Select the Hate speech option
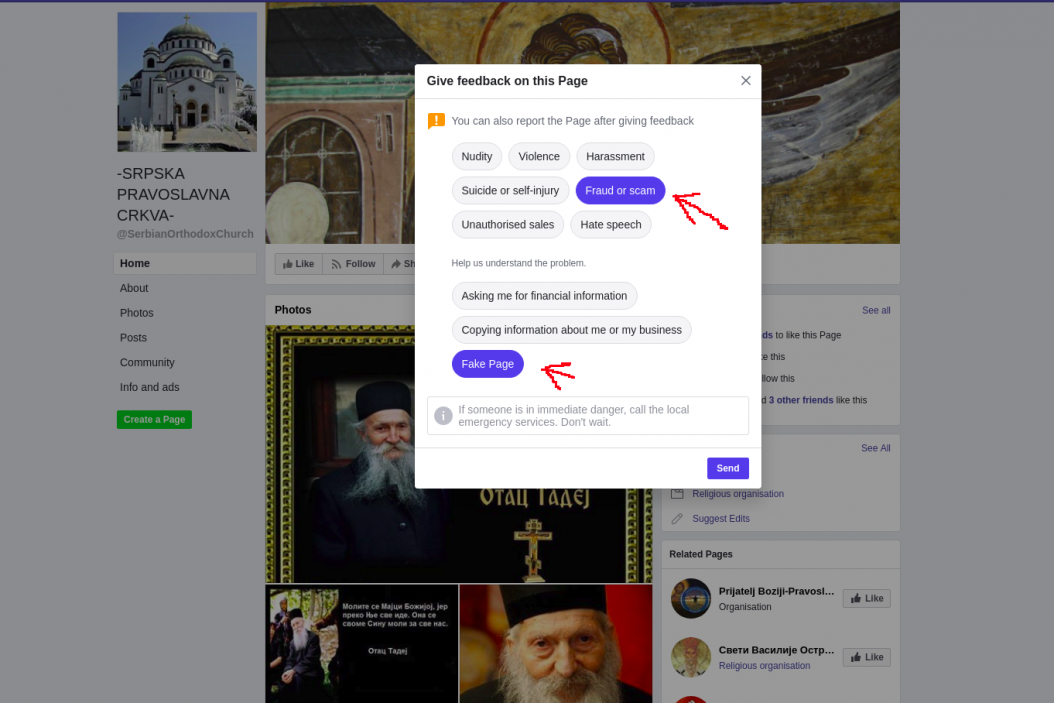1054x703 pixels. coord(611,224)
